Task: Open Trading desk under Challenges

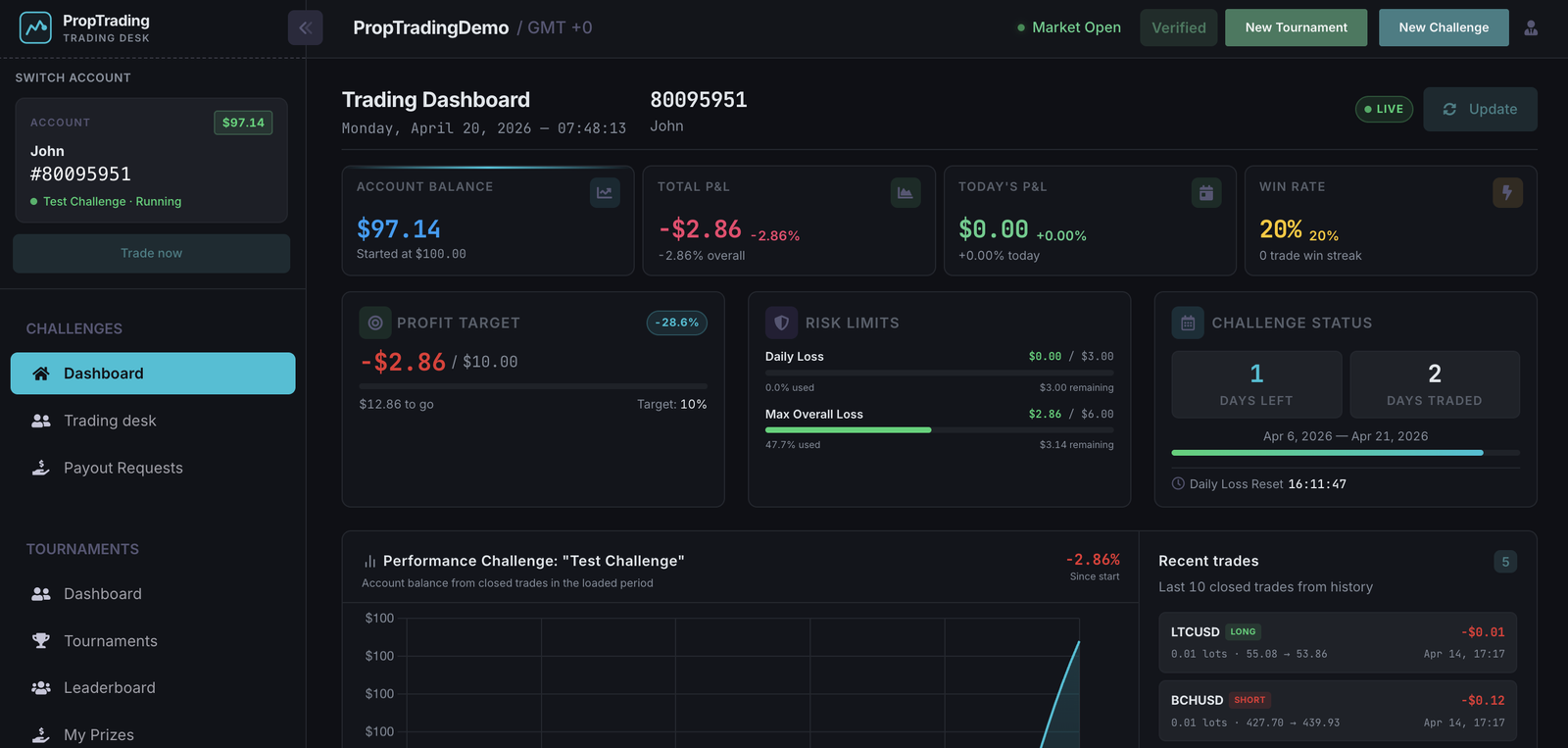Action: [110, 421]
